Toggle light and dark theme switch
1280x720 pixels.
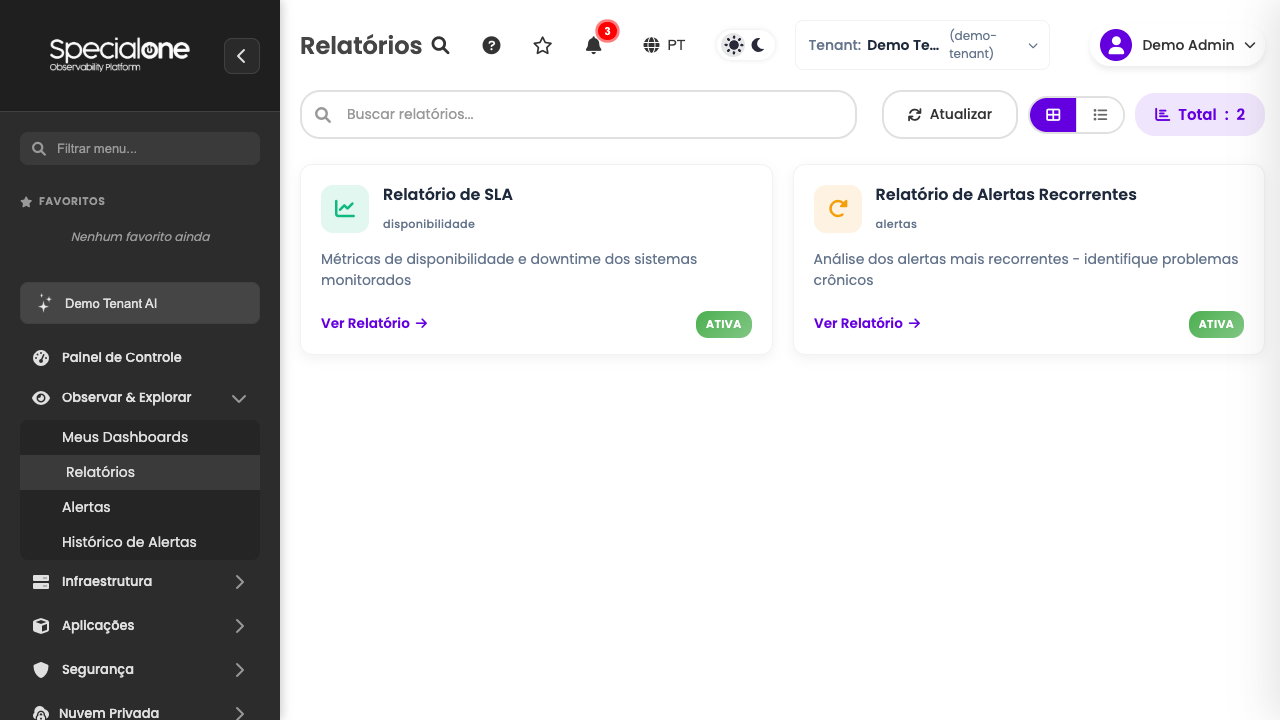tap(746, 45)
